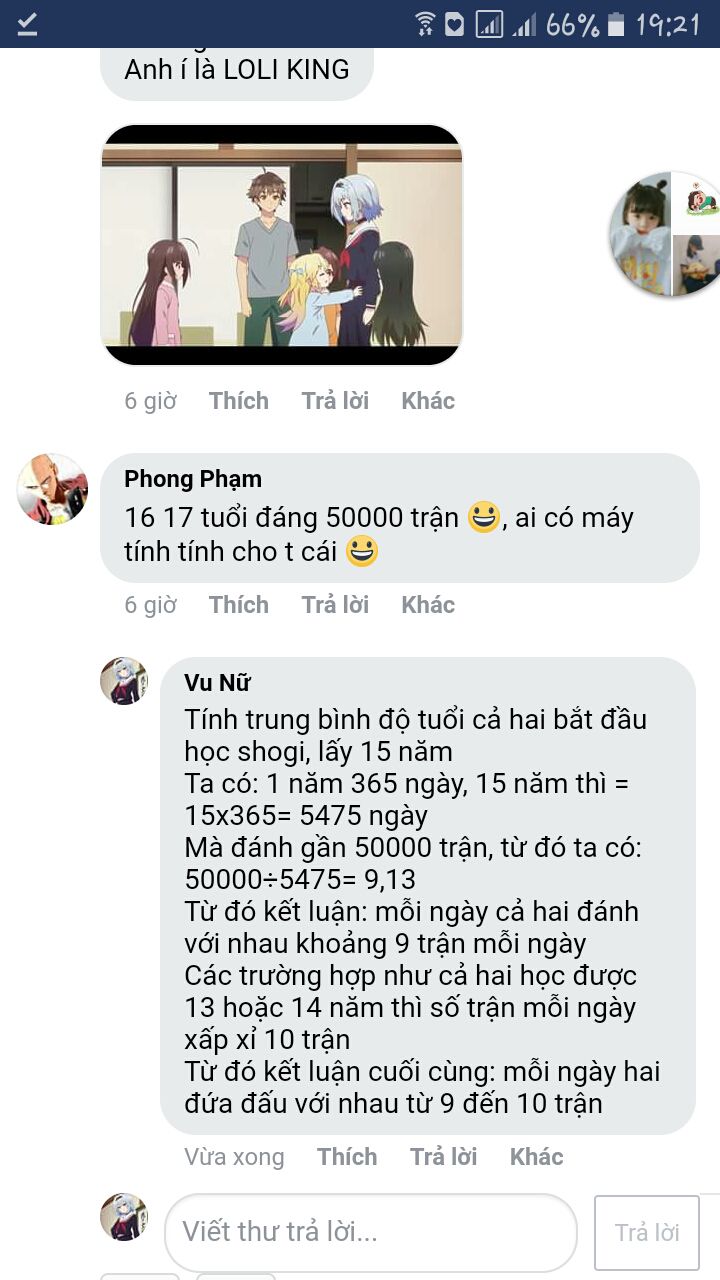Screen dimensions: 720x1280
Task: Reply to Vu Nữ's comment via Trả lời
Action: tap(443, 1157)
